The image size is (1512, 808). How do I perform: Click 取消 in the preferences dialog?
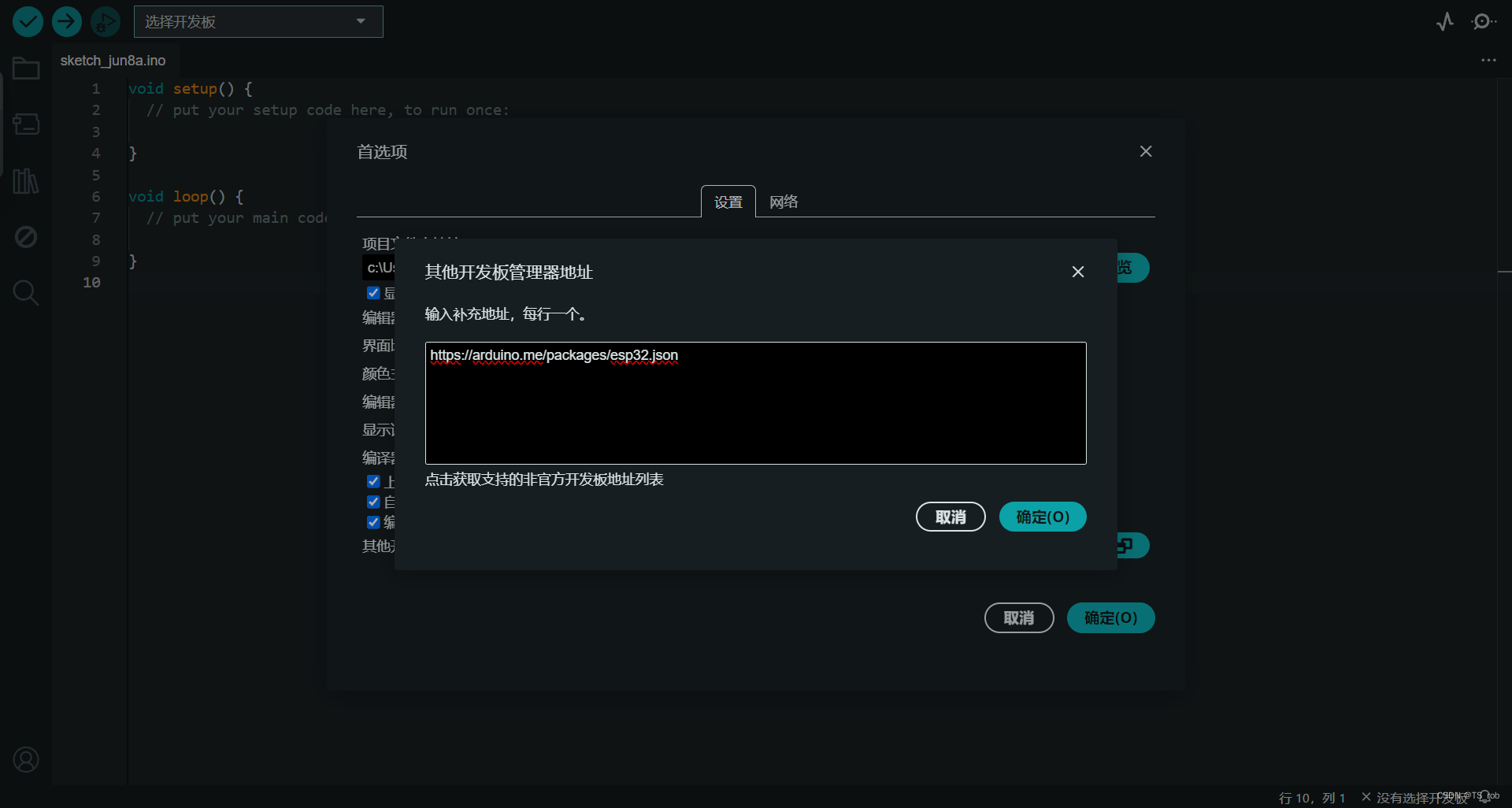(1019, 618)
